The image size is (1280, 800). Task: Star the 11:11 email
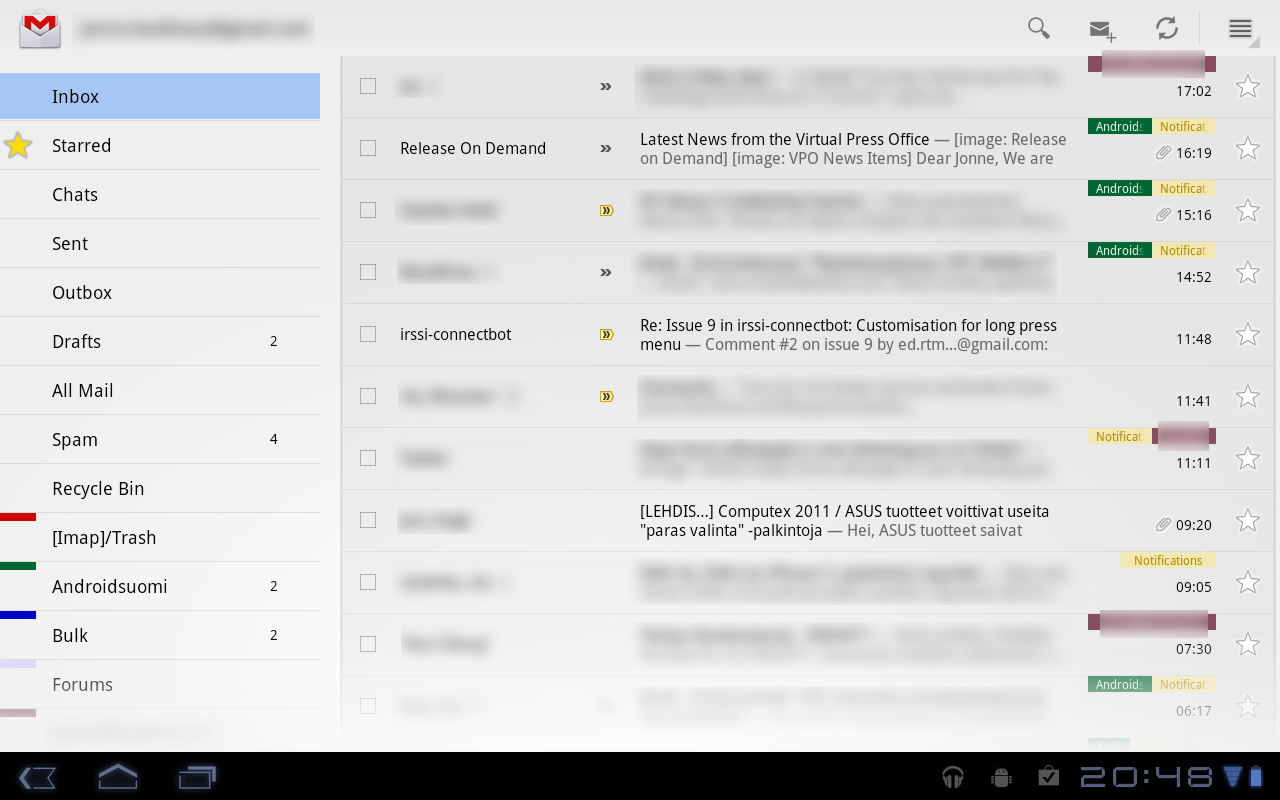1248,458
